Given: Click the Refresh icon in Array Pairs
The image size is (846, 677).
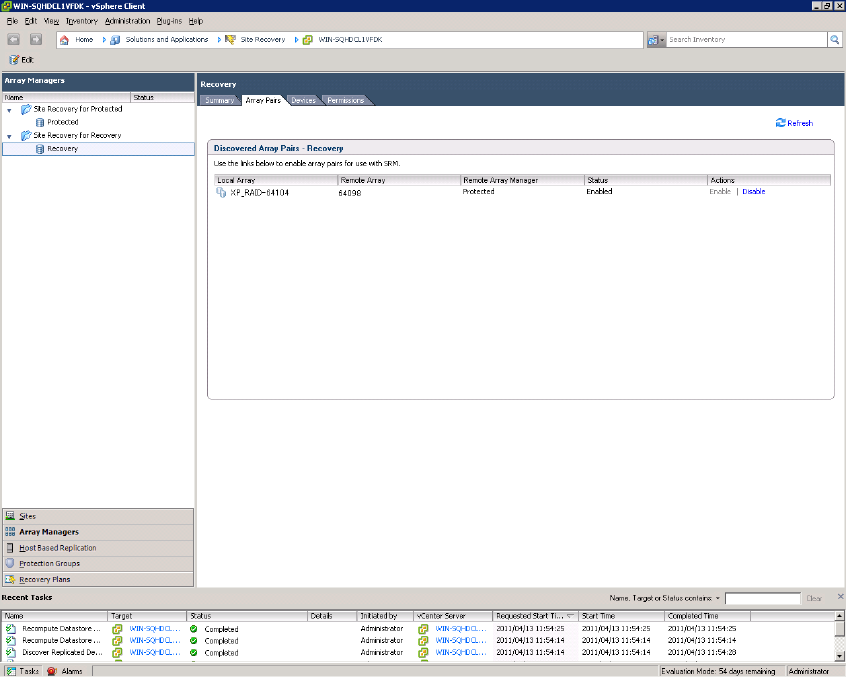Looking at the screenshot, I should tap(781, 123).
